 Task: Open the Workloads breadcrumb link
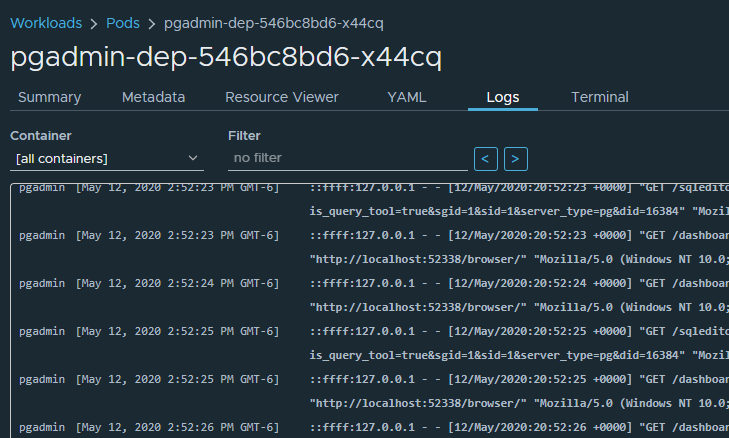(x=46, y=23)
